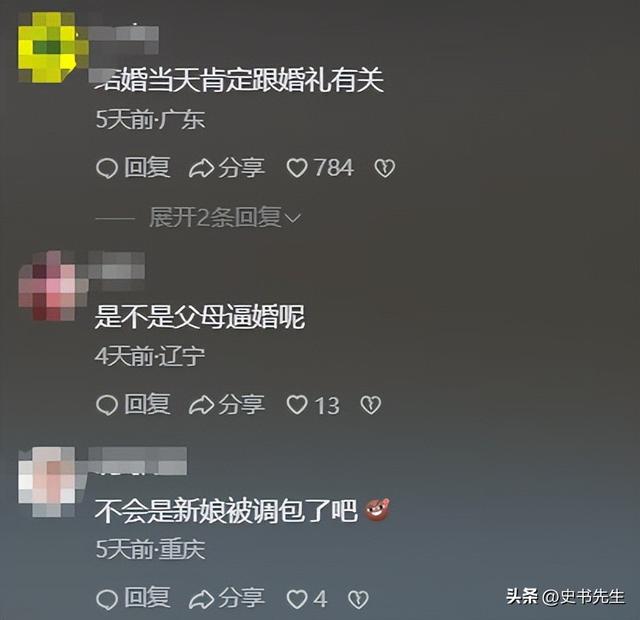Dislike the Chongqing comment with broken heart
This screenshot has height=620, width=640.
pos(358,600)
